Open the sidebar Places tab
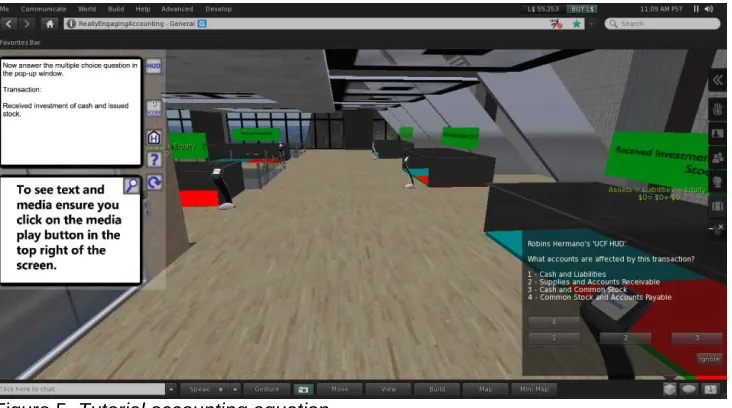The height and width of the screenshot is (408, 732). click(x=718, y=182)
